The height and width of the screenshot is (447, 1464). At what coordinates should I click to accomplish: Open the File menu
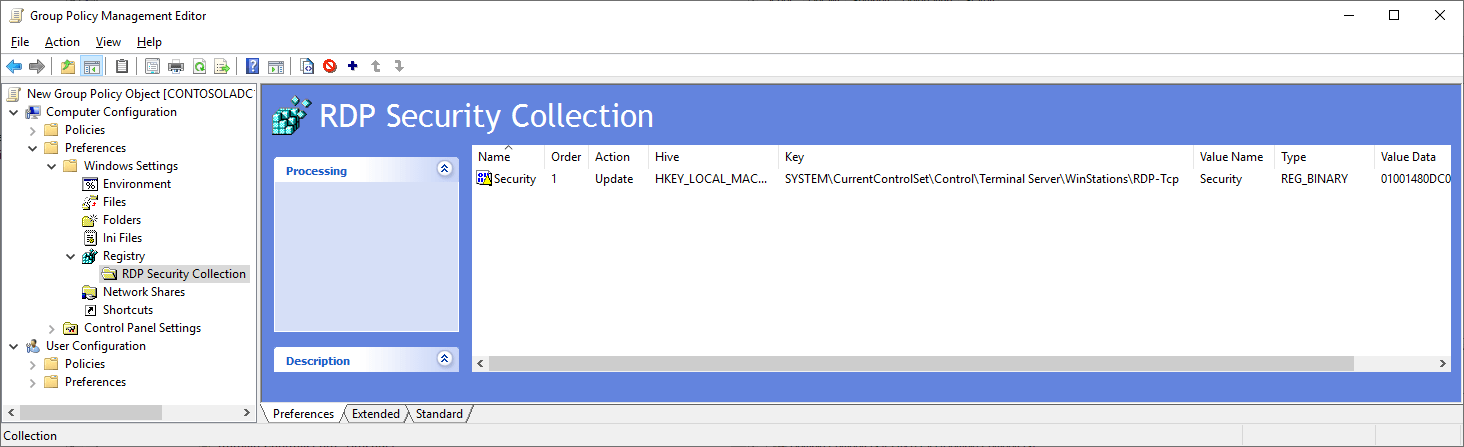pyautogui.click(x=20, y=42)
